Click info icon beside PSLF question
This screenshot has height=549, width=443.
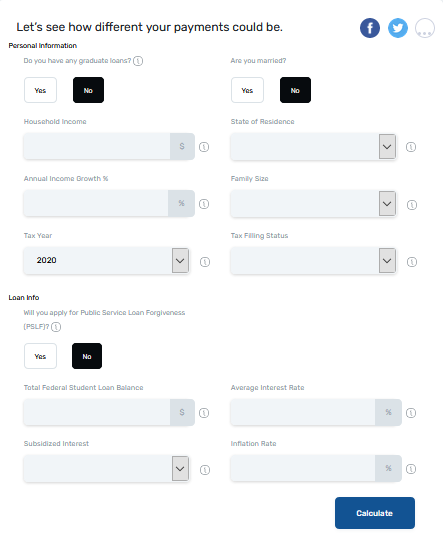pos(56,327)
